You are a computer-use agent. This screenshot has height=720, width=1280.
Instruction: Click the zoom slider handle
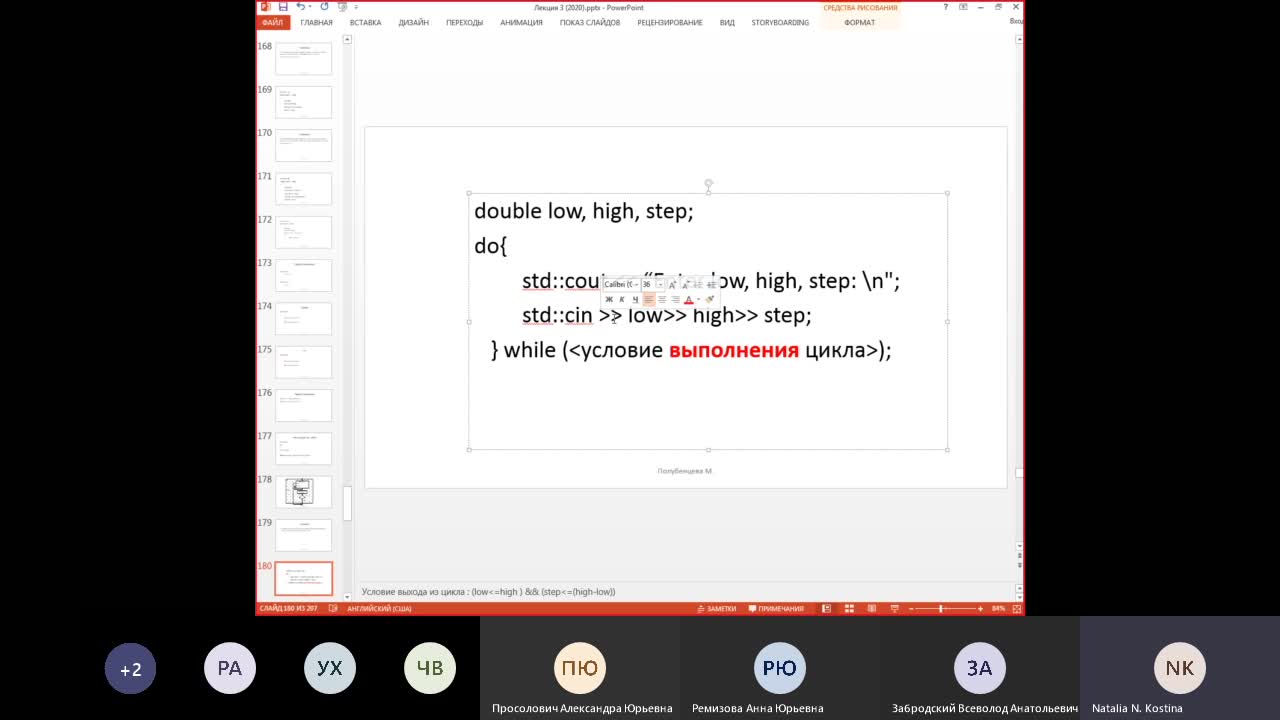pos(941,608)
